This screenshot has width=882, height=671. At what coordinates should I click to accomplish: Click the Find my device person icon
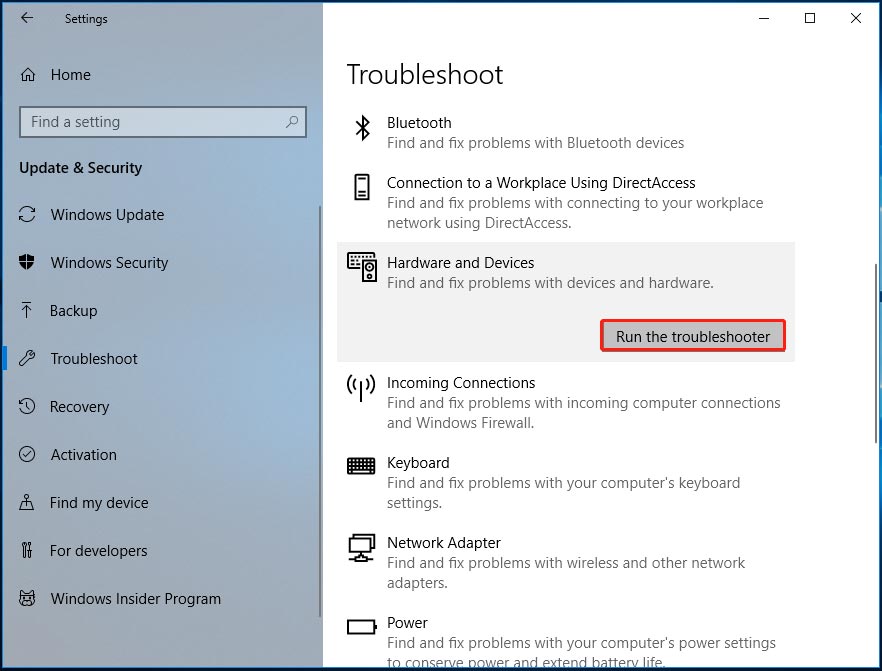(x=26, y=502)
